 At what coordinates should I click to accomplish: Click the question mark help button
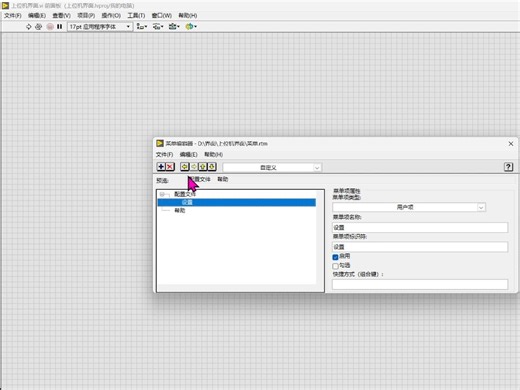point(508,167)
